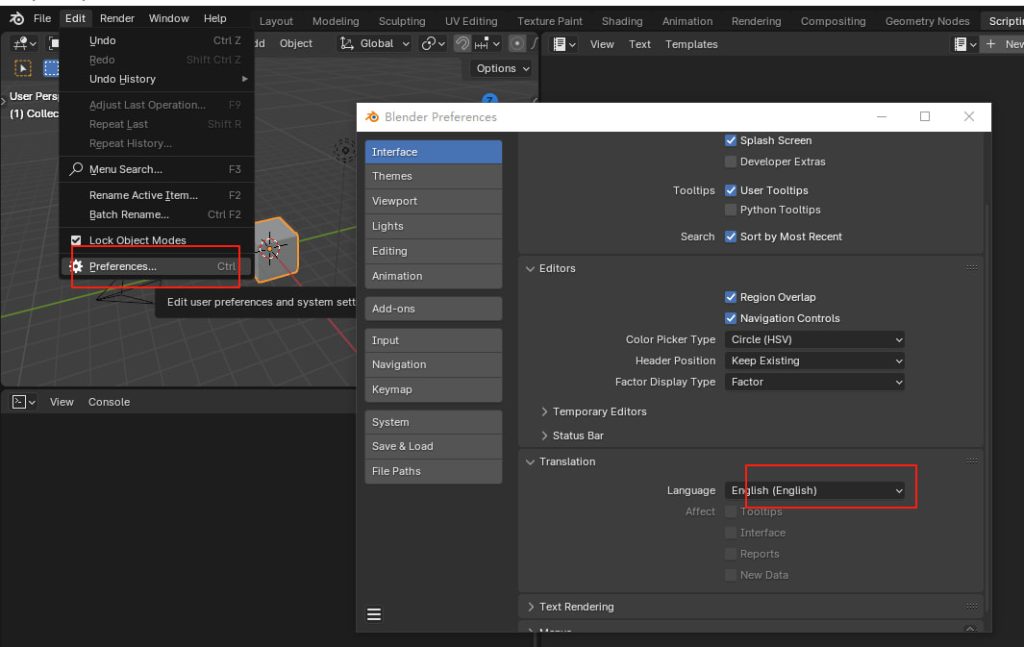
Task: Open the Language dropdown
Action: tap(814, 490)
